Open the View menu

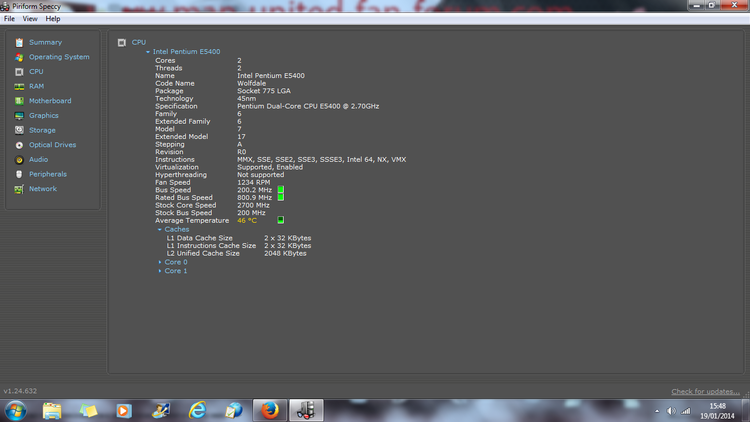pos(30,19)
